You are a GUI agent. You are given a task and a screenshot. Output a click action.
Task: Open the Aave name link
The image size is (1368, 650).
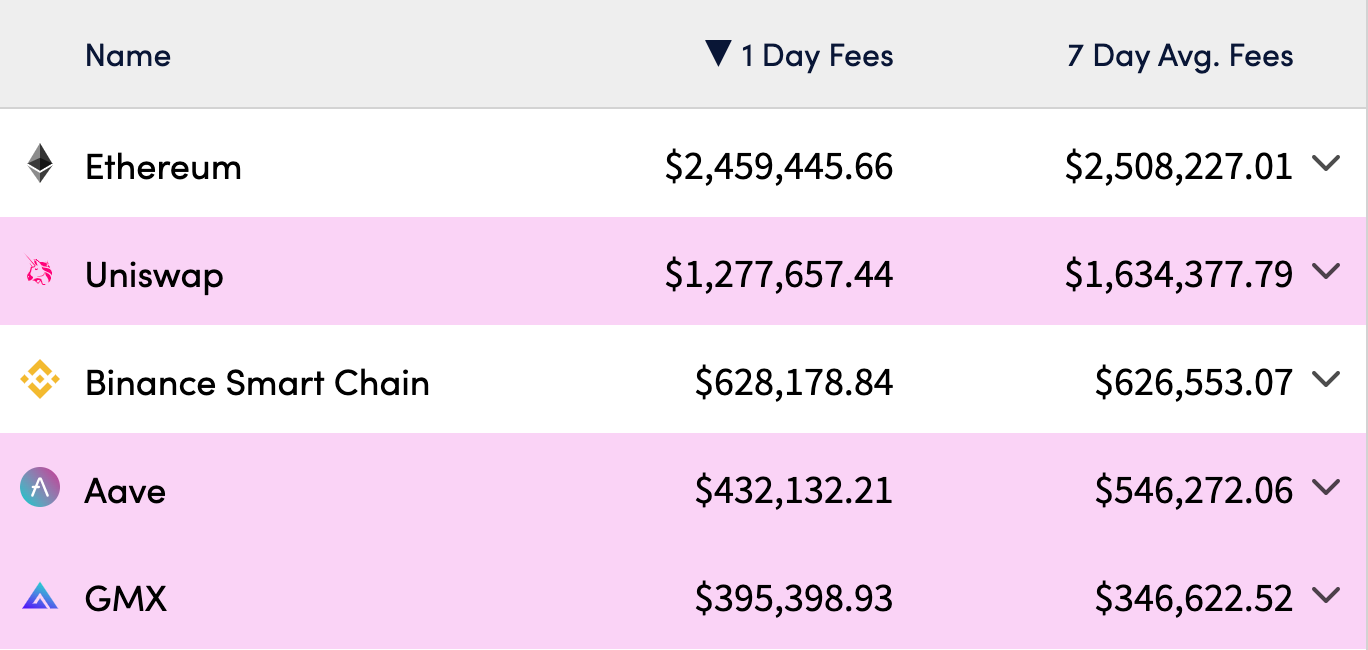(125, 491)
